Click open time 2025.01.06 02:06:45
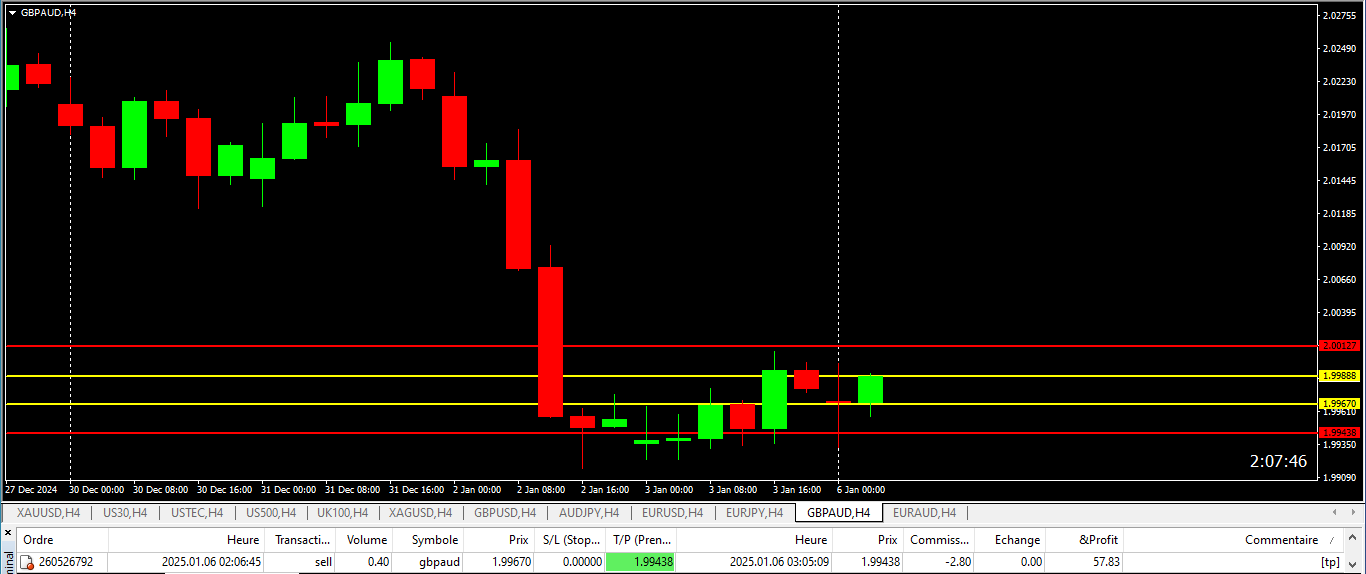The height and width of the screenshot is (574, 1366). 211,562
